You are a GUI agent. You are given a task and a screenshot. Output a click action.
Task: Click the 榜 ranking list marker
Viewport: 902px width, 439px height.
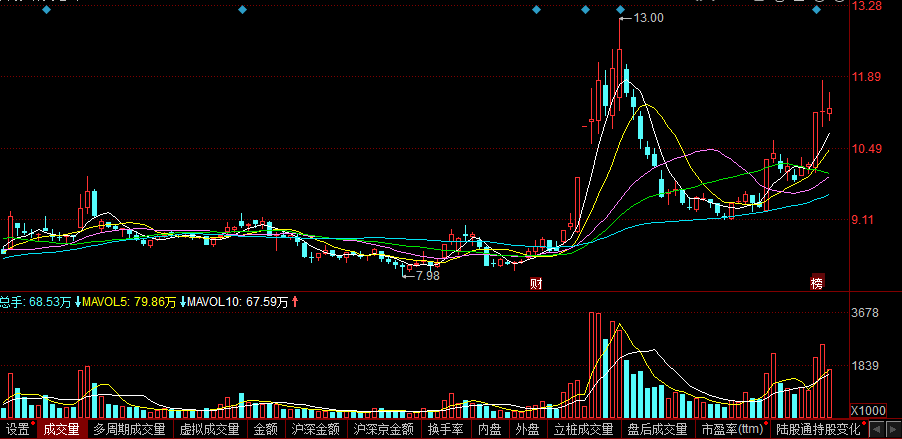tap(817, 282)
